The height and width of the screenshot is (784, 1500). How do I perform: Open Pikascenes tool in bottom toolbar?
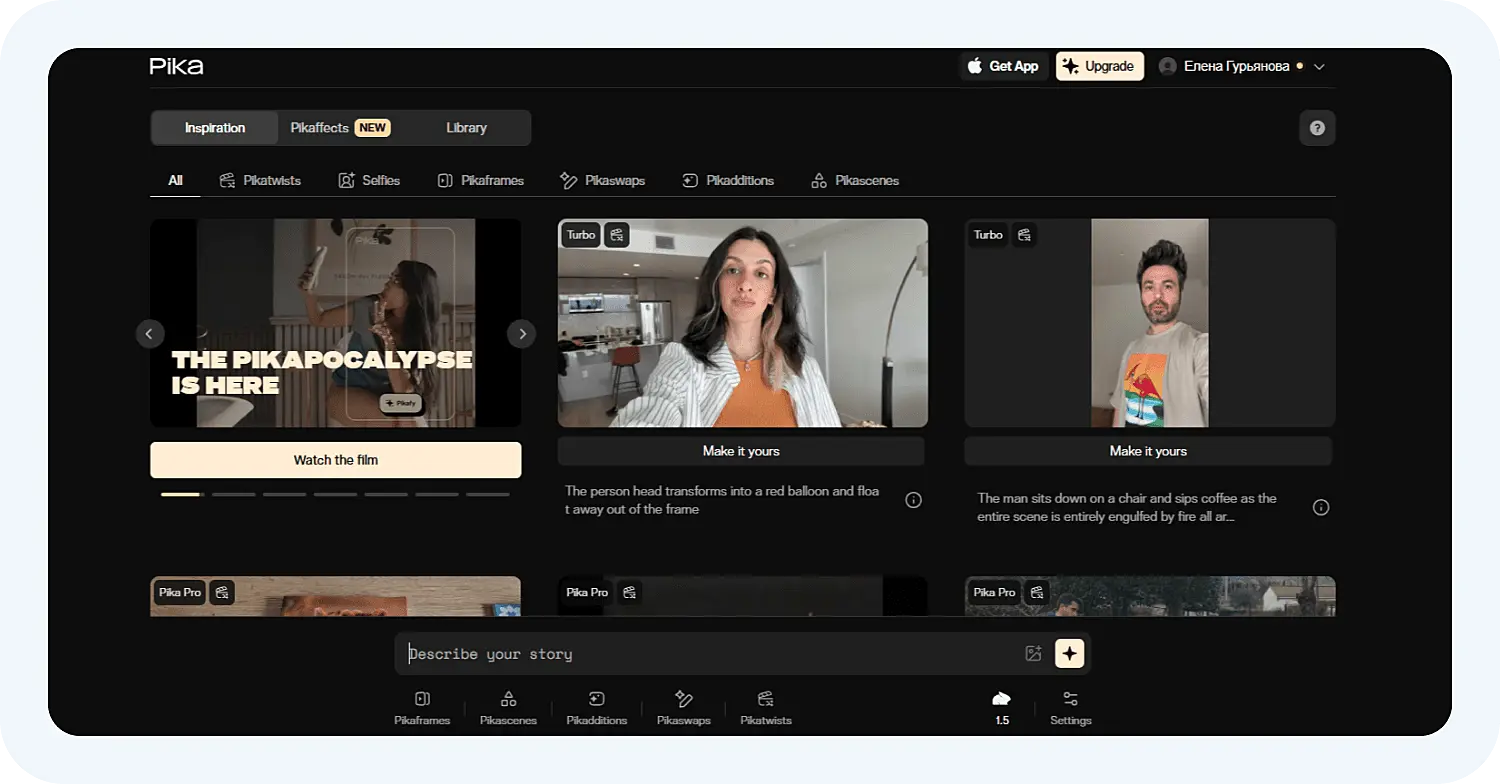[x=508, y=707]
